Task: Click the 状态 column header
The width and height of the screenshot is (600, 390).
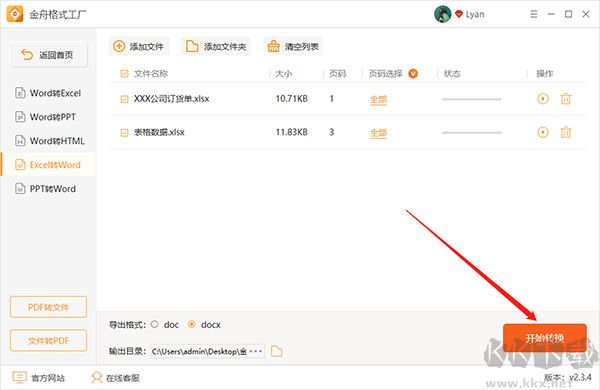Action: (x=452, y=73)
